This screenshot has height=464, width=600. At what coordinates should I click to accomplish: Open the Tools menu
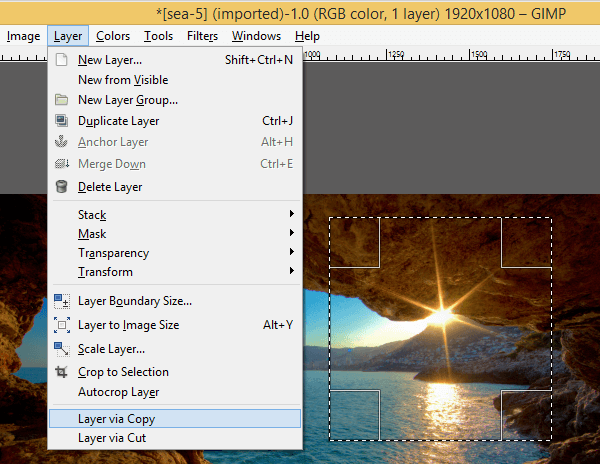point(158,36)
